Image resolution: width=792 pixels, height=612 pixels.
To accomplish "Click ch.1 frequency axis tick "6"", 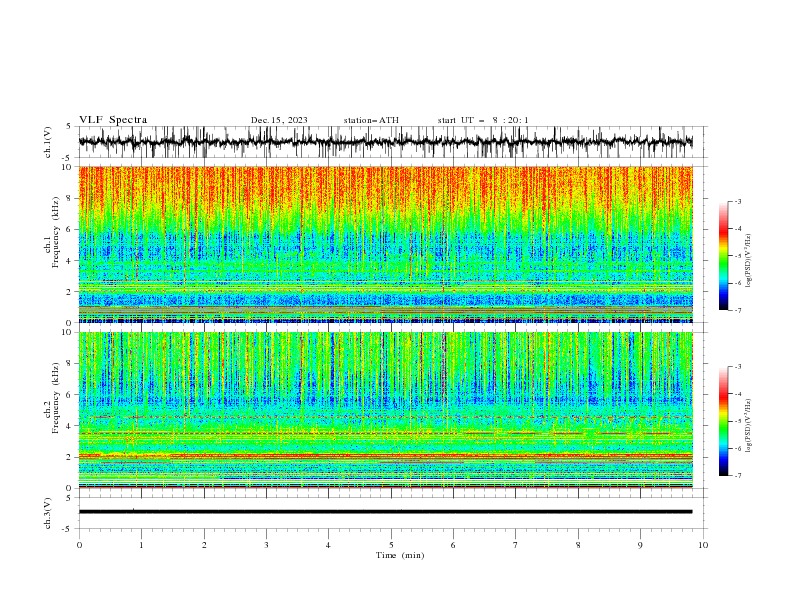I will 70,229.
